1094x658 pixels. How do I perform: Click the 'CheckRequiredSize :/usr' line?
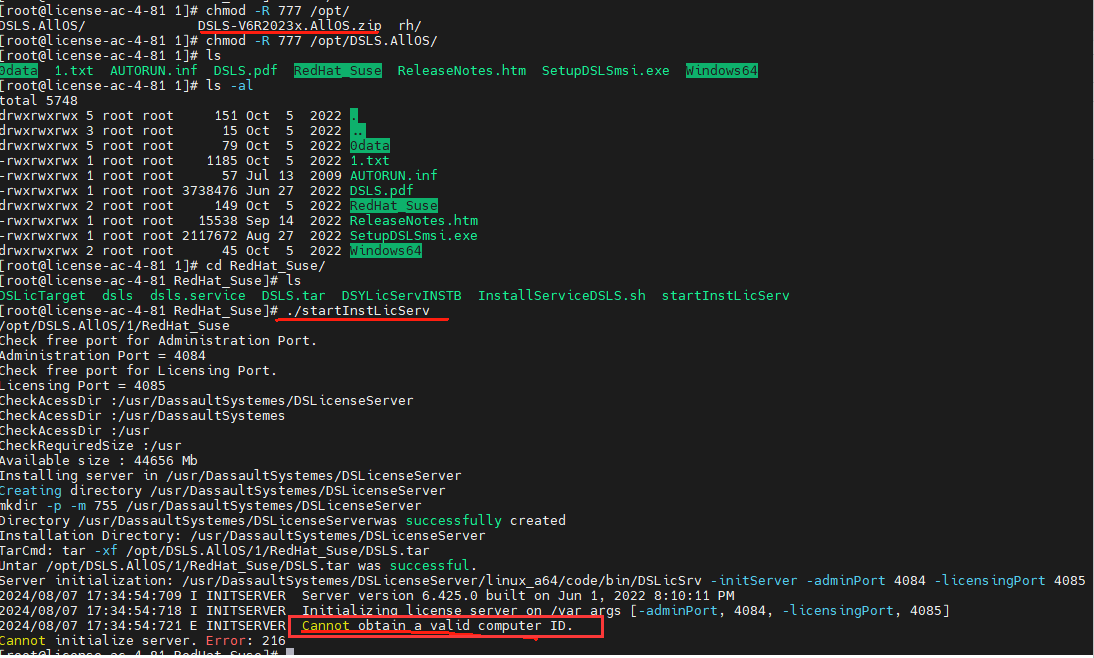coord(91,445)
